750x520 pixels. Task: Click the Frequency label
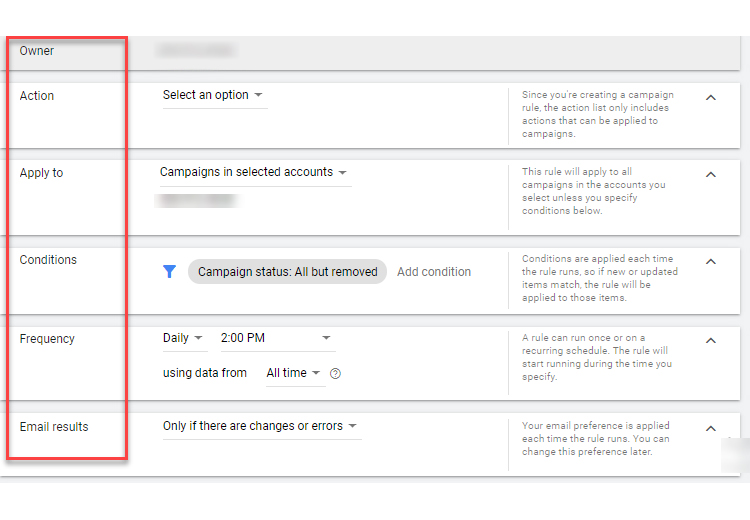click(47, 339)
